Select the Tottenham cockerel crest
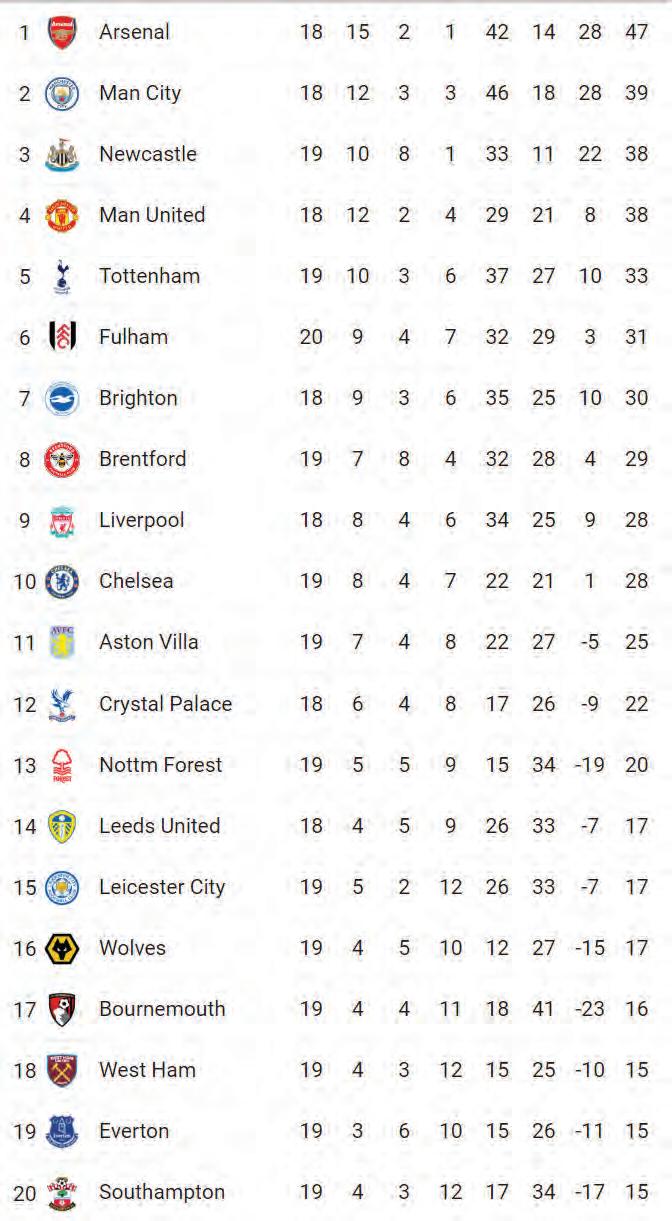672x1221 pixels. [62, 277]
